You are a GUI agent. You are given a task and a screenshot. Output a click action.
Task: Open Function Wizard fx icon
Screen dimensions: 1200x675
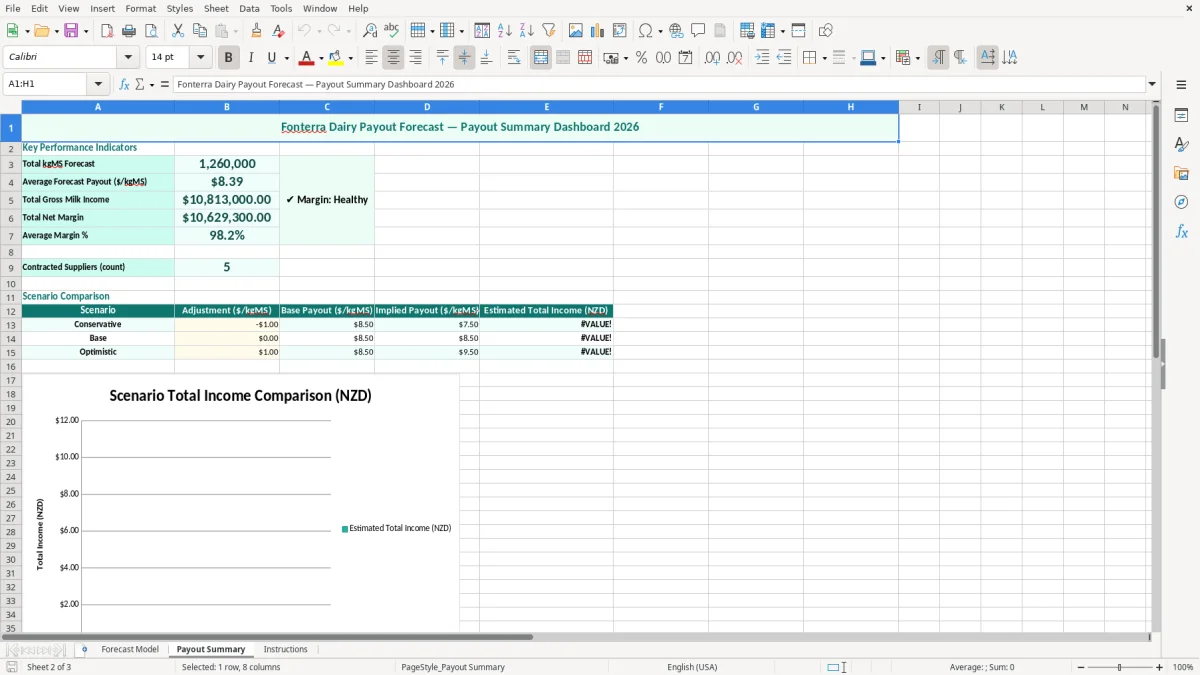124,84
